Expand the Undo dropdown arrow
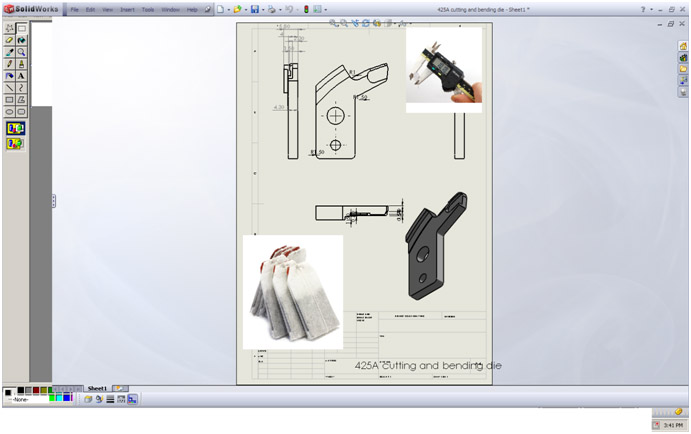This screenshot has width=691, height=434. 297,10
